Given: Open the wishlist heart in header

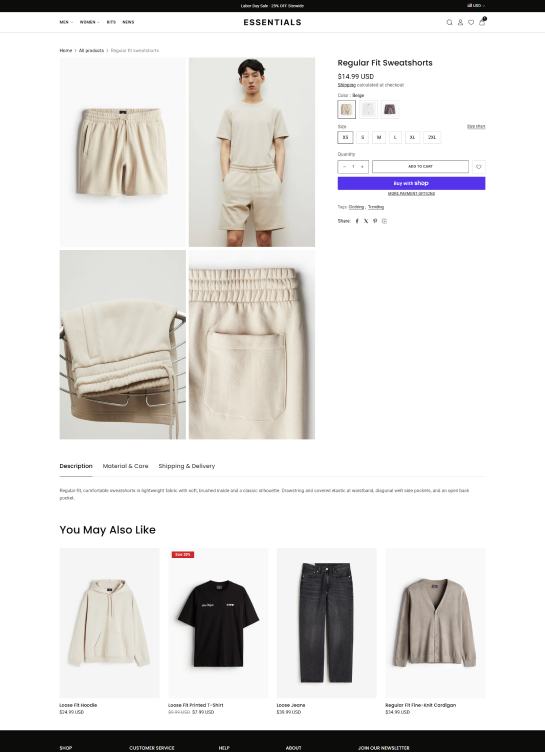Looking at the screenshot, I should [471, 22].
